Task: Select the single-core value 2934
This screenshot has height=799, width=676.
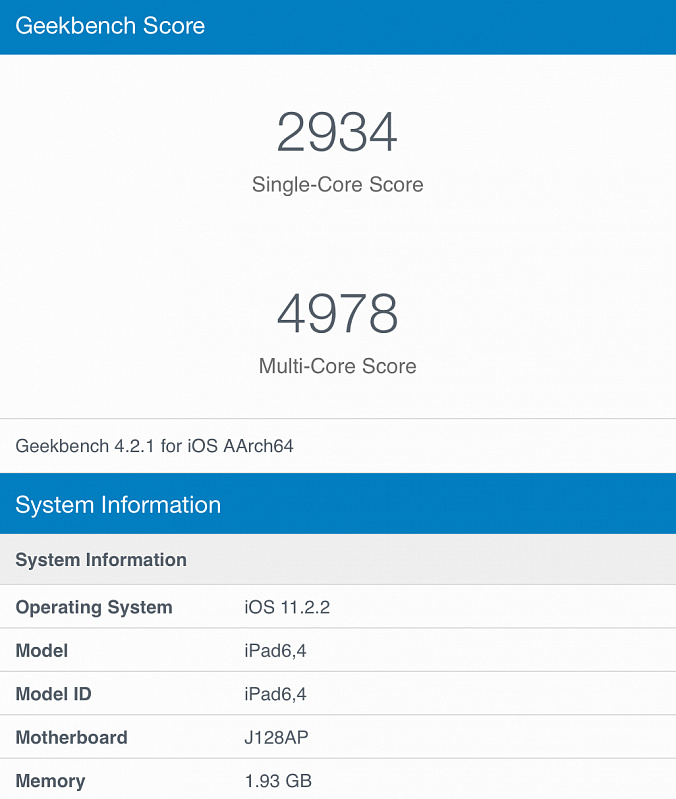Action: tap(337, 132)
